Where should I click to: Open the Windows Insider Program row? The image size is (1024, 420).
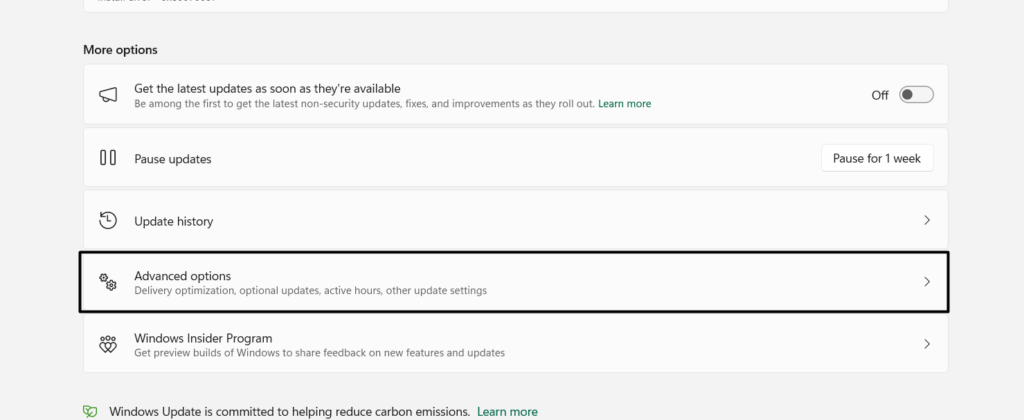pyautogui.click(x=203, y=338)
